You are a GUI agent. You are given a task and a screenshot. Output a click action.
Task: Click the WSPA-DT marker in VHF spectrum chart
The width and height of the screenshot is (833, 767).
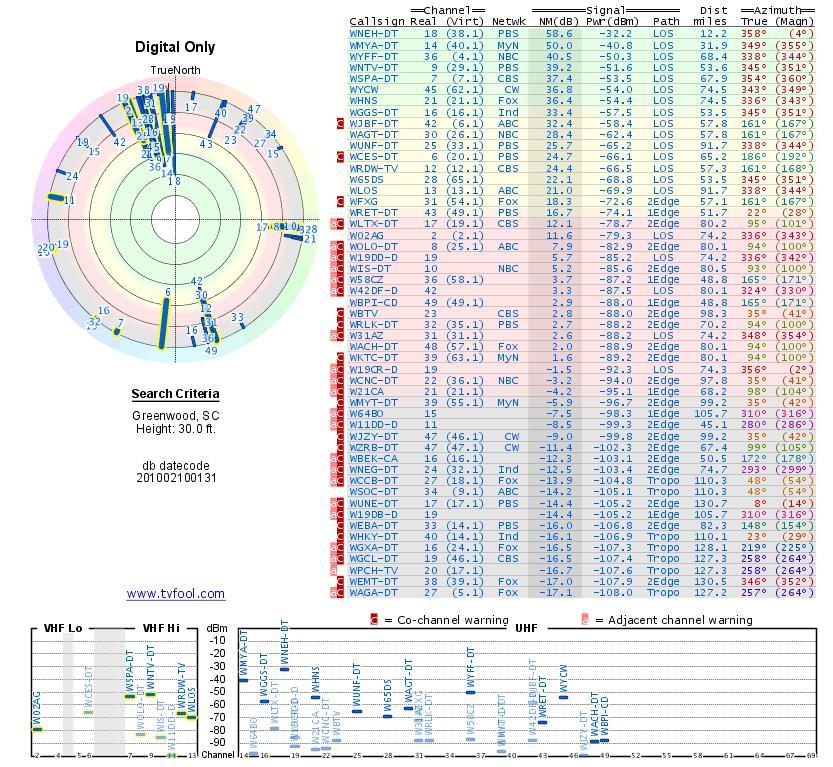coord(130,696)
